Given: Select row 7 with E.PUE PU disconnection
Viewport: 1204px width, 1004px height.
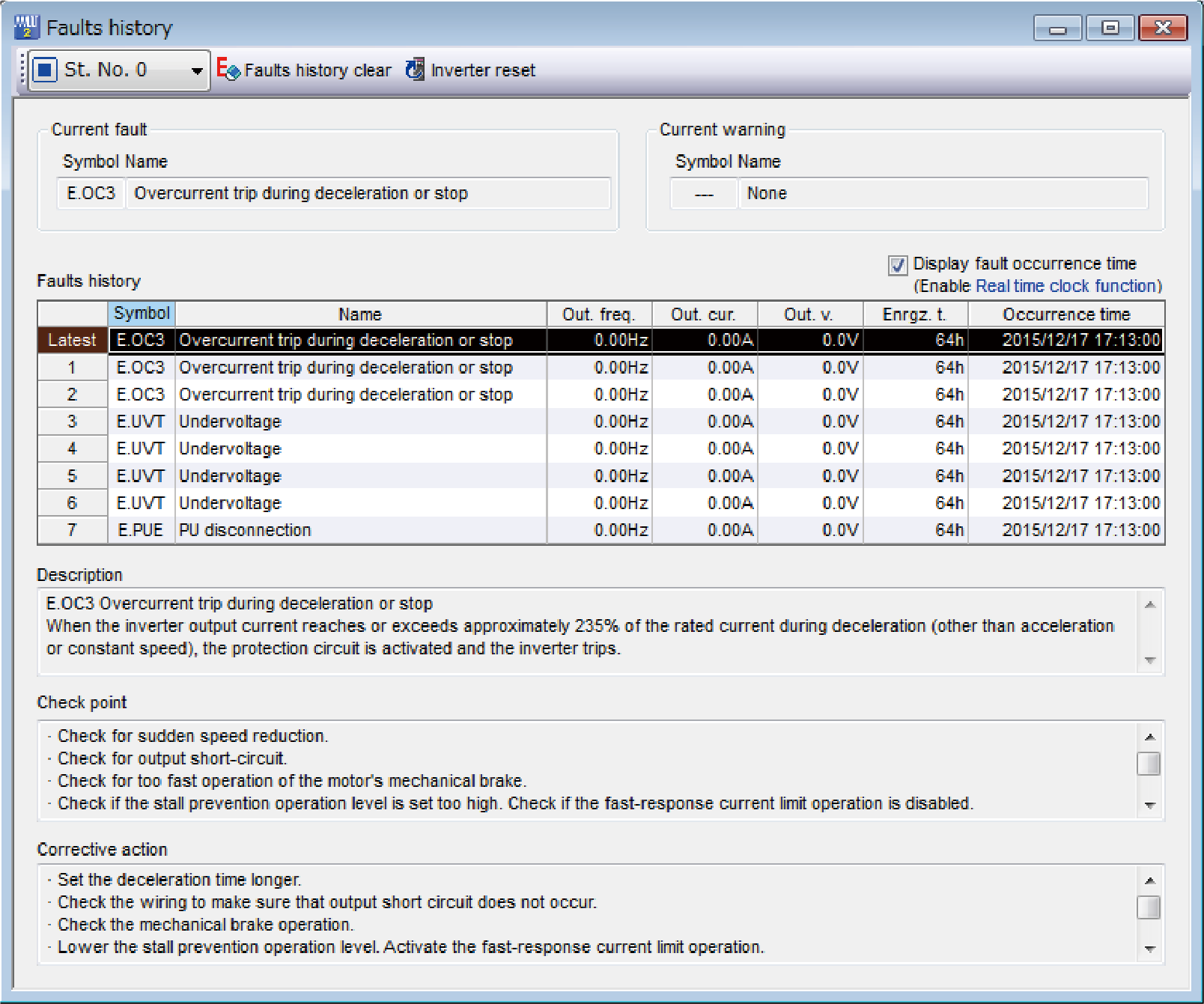Looking at the screenshot, I should pyautogui.click(x=344, y=529).
